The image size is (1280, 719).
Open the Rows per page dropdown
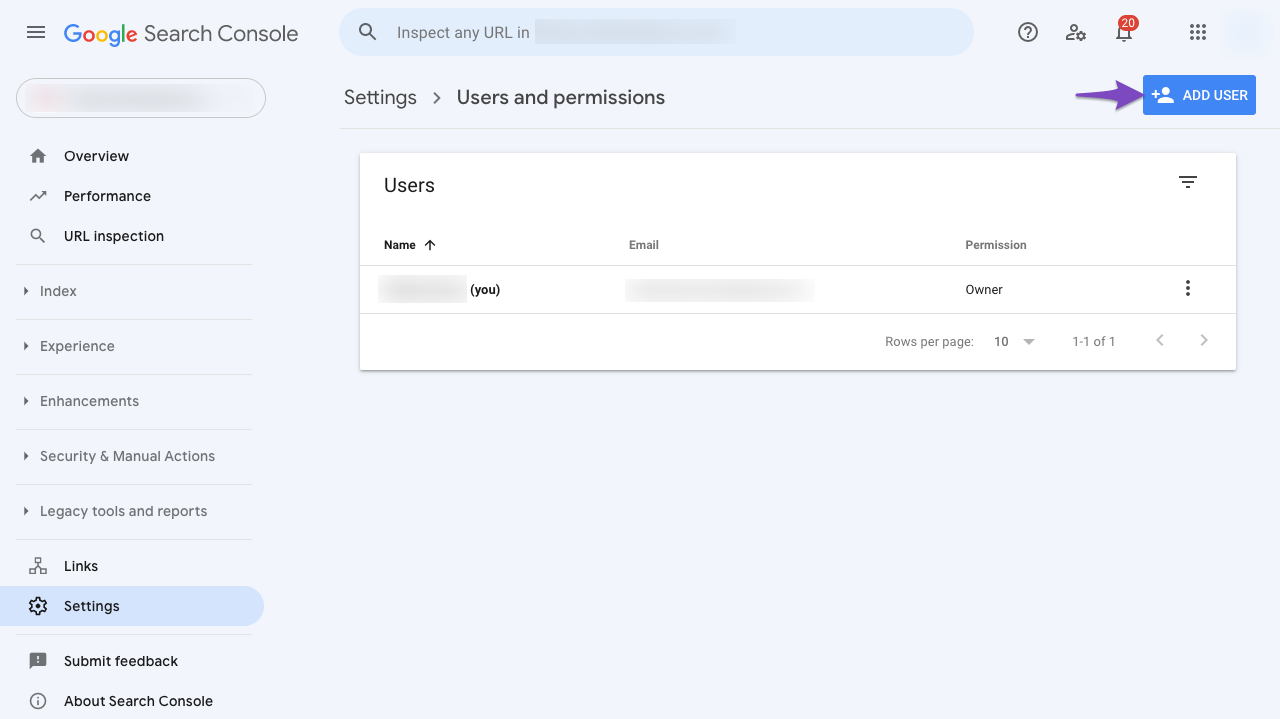point(1012,341)
